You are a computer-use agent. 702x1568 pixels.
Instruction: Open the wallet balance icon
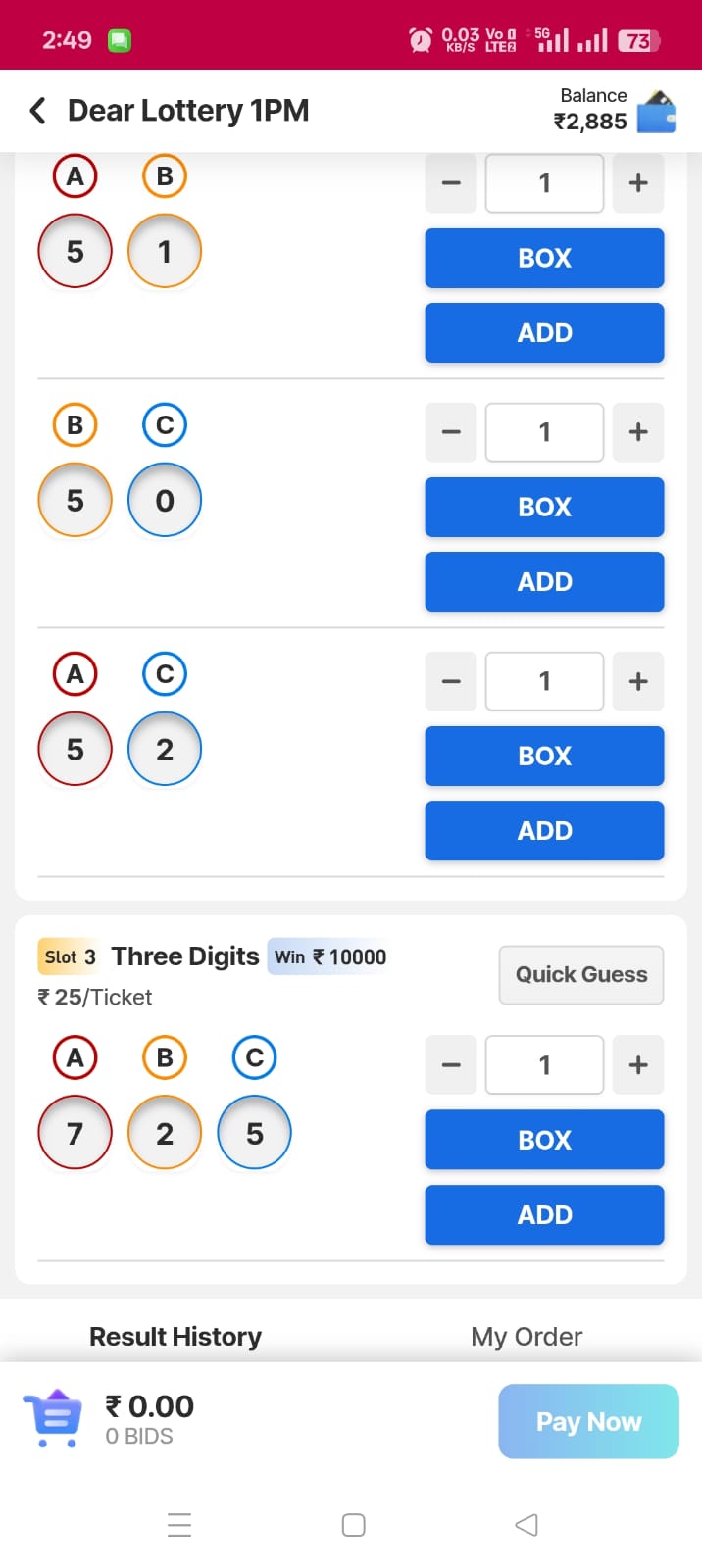(656, 112)
